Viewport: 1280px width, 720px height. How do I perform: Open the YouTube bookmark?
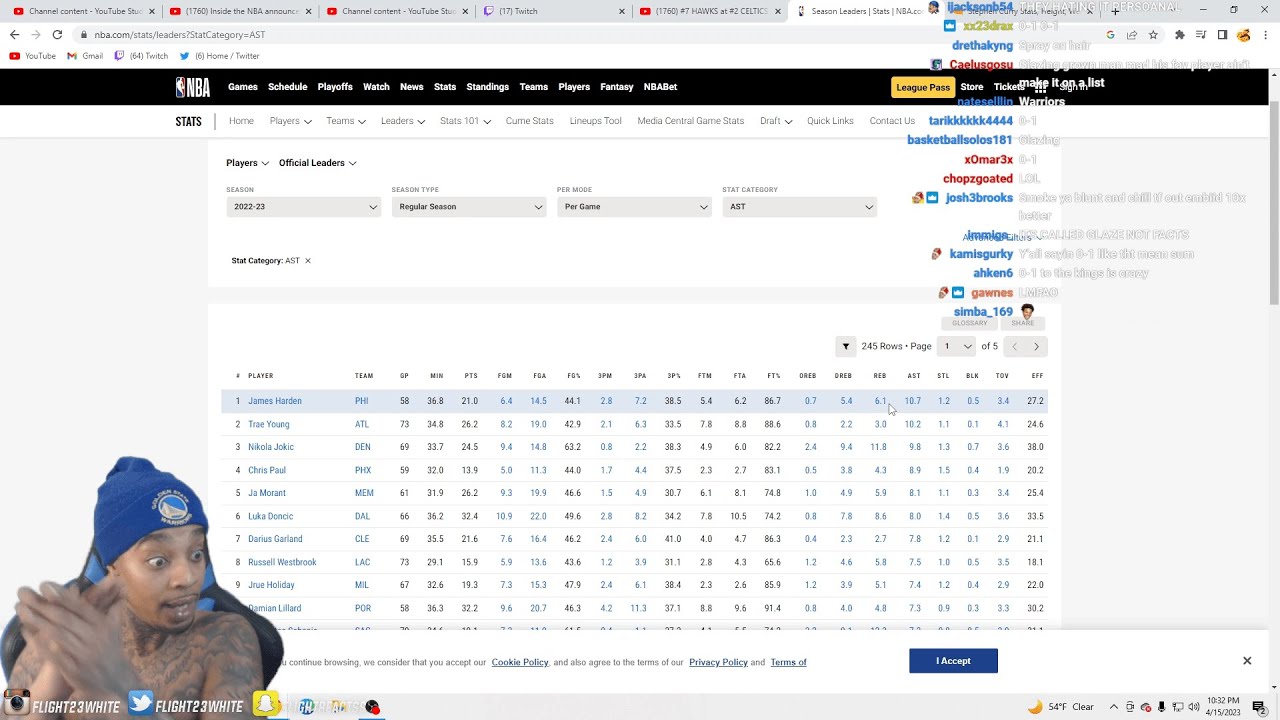pos(33,56)
